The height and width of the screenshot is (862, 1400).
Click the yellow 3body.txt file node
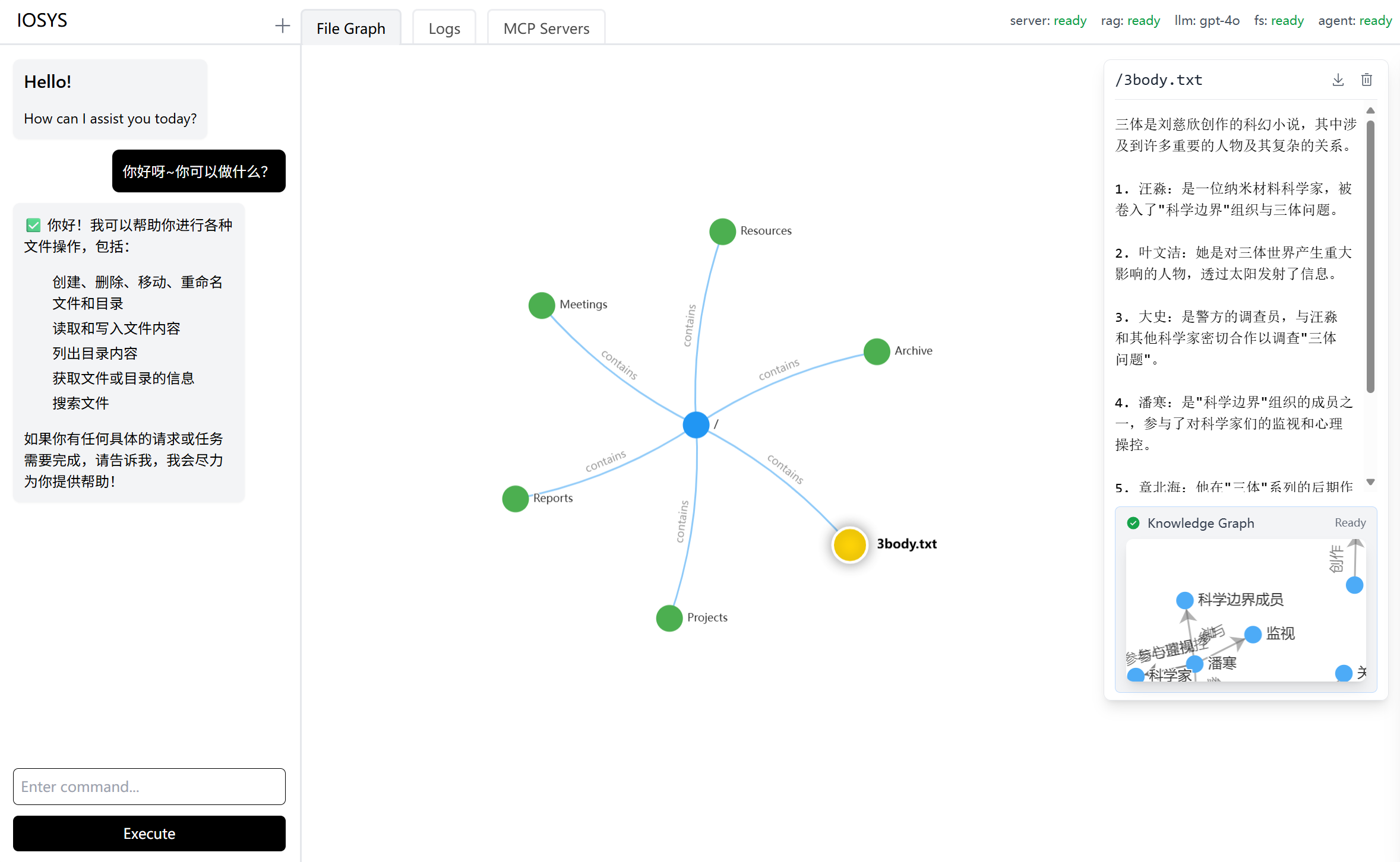(850, 544)
